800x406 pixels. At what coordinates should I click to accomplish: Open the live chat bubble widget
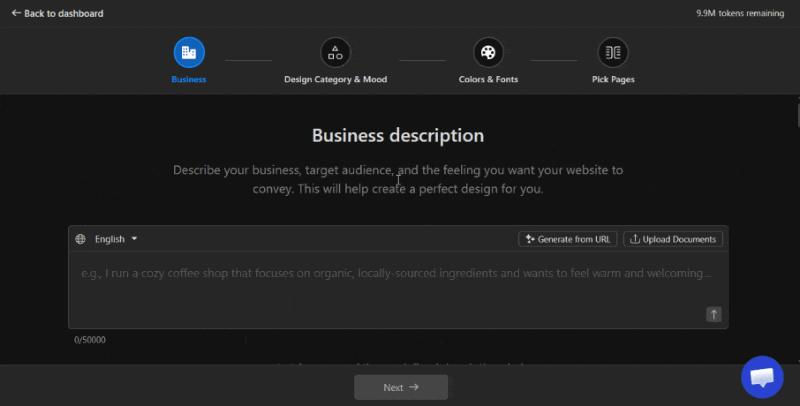(x=762, y=377)
